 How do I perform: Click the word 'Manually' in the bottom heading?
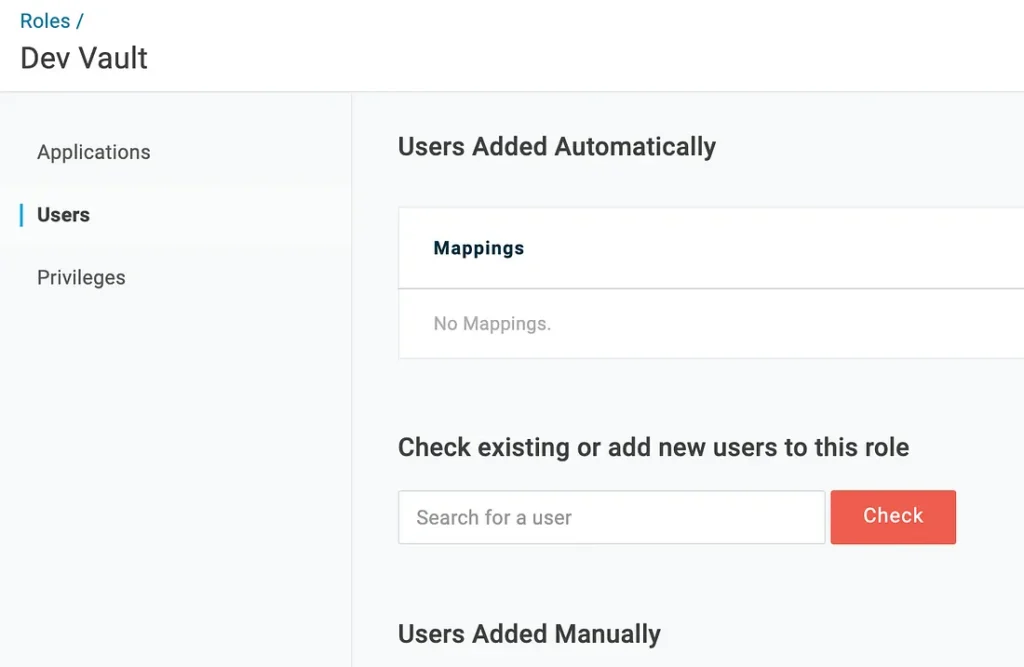point(609,634)
